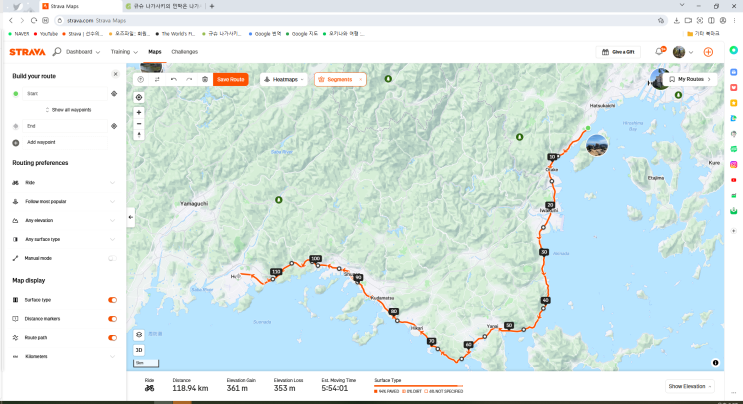Bookmark this page with star icon
The width and height of the screenshot is (743, 404).
661,20
